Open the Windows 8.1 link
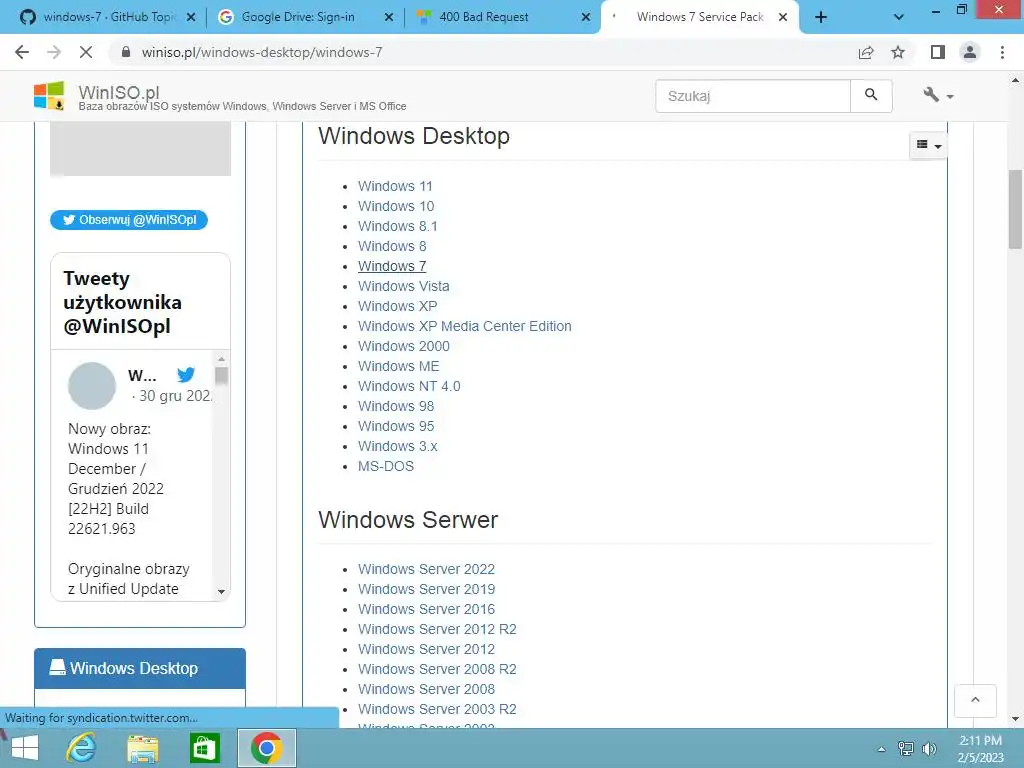1024x768 pixels. [x=398, y=226]
